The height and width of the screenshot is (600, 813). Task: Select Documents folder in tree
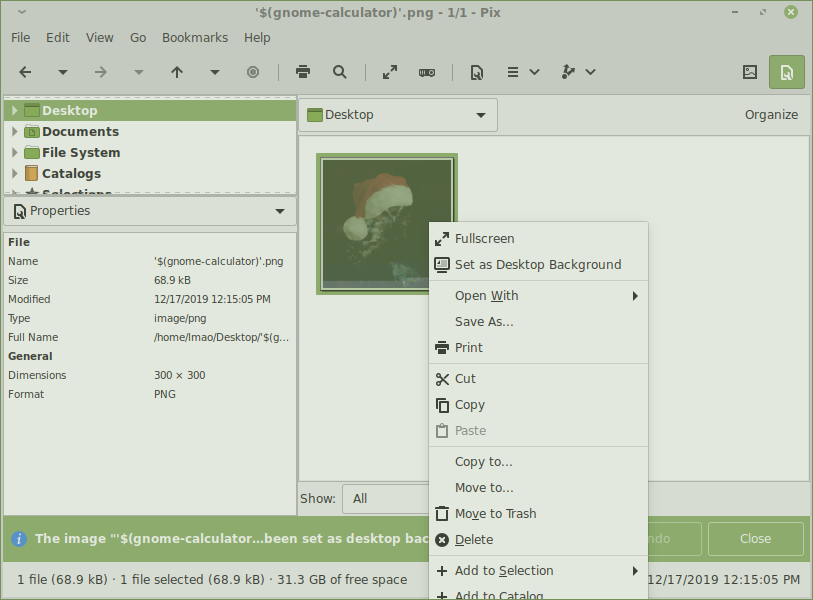click(x=80, y=132)
